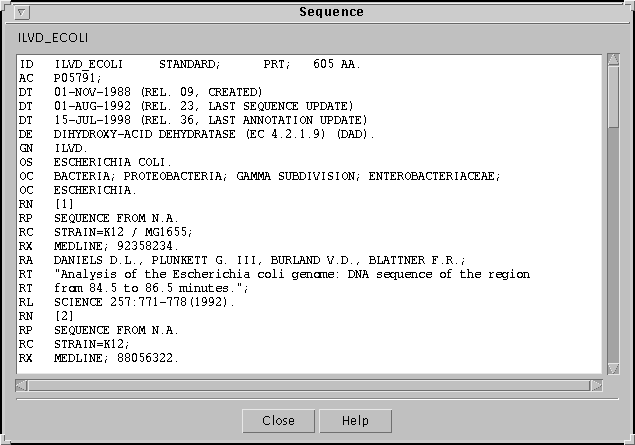Open Help for the Sequence dialog
Screen dimensions: 635x445
355,421
